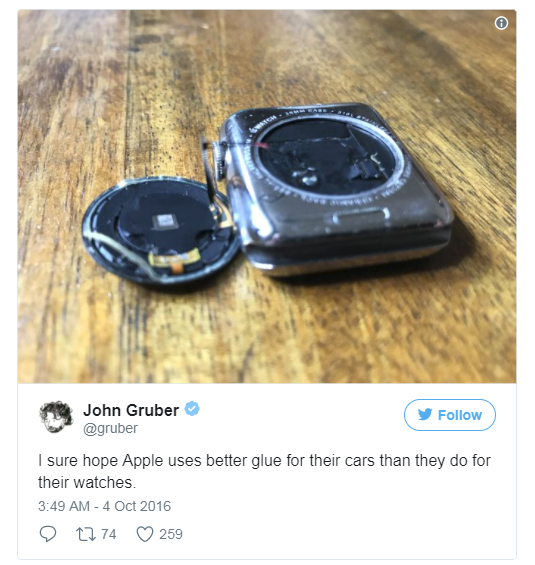
Task: Click "their watches." on the tweet's second line
Action: click(87, 482)
